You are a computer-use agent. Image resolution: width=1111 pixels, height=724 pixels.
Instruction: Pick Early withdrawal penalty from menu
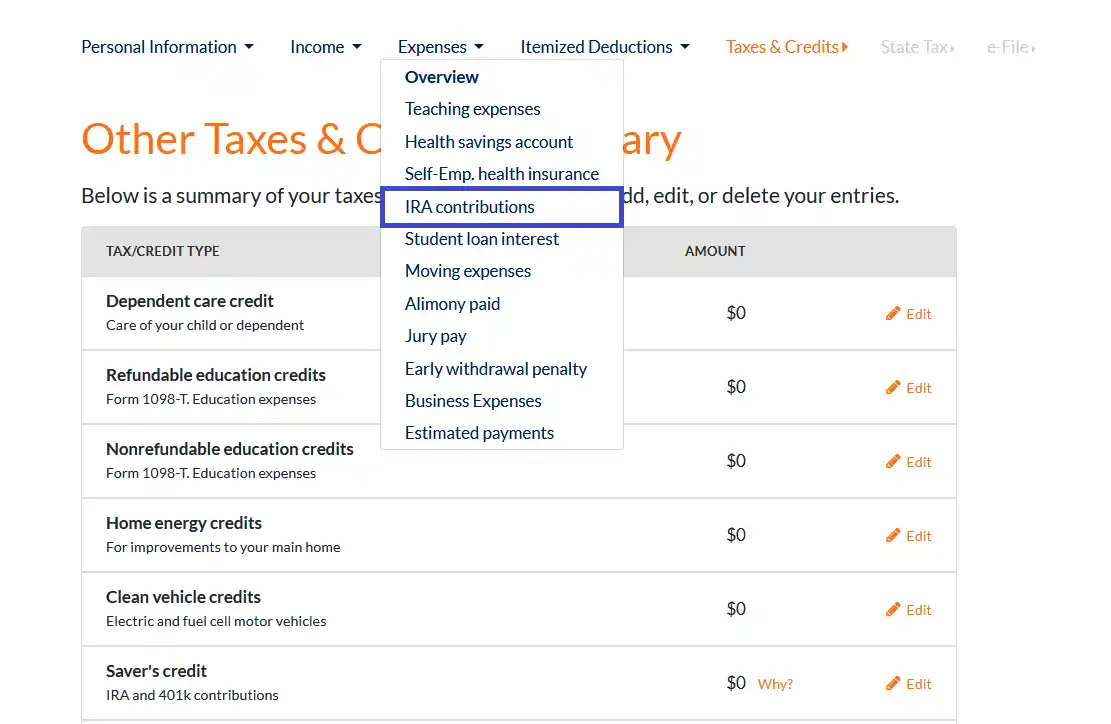point(495,369)
